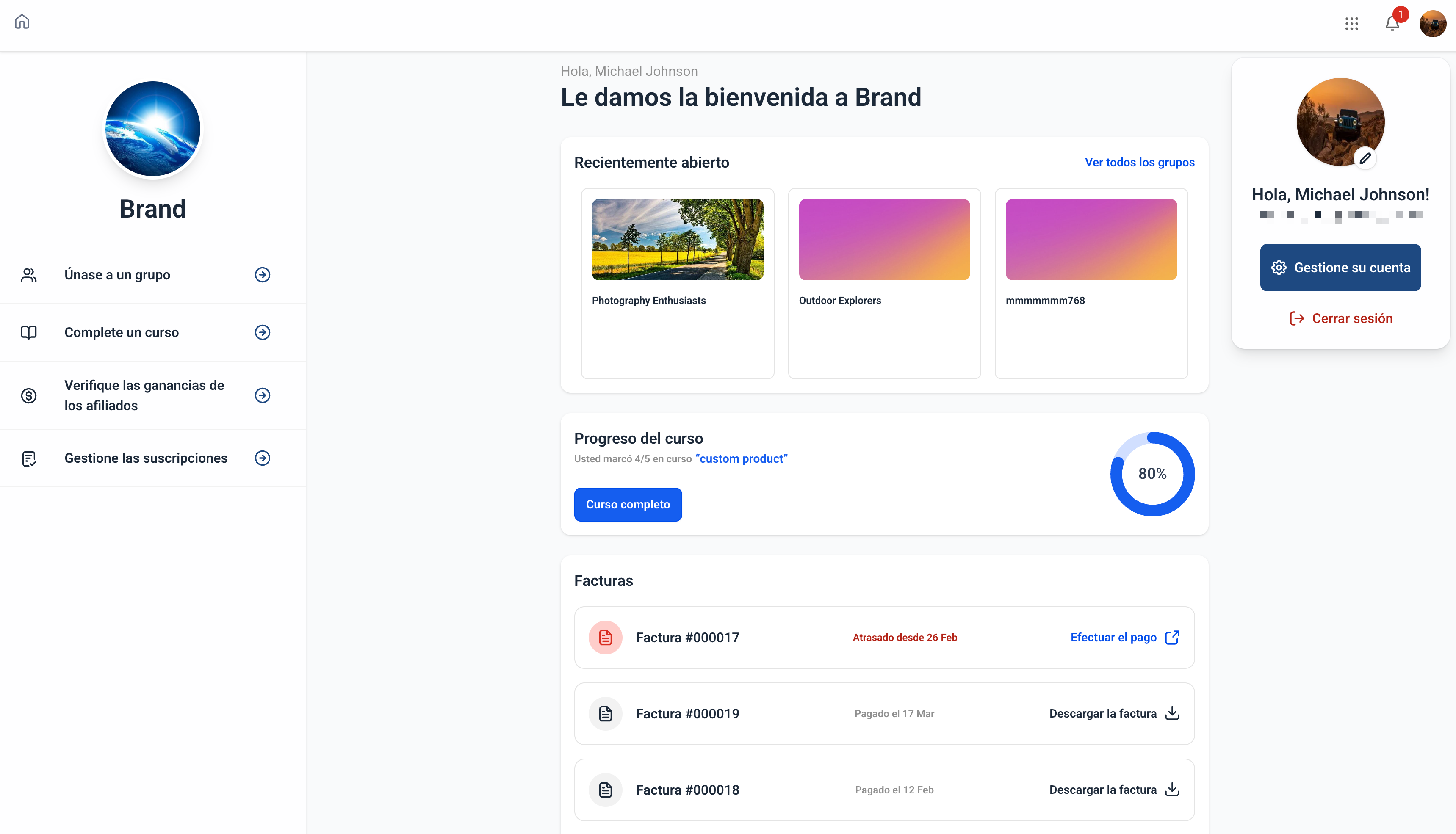Click the 80% course progress ring

click(x=1152, y=474)
